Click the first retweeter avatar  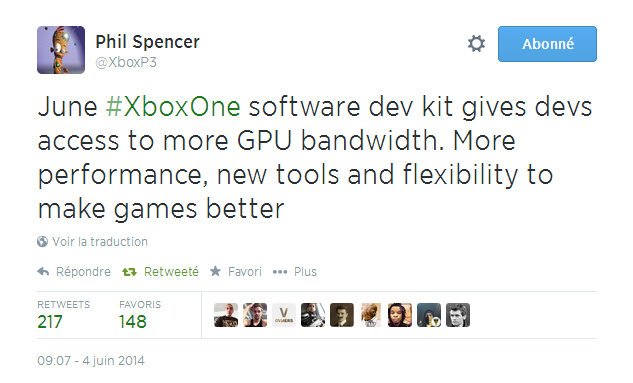pos(226,315)
